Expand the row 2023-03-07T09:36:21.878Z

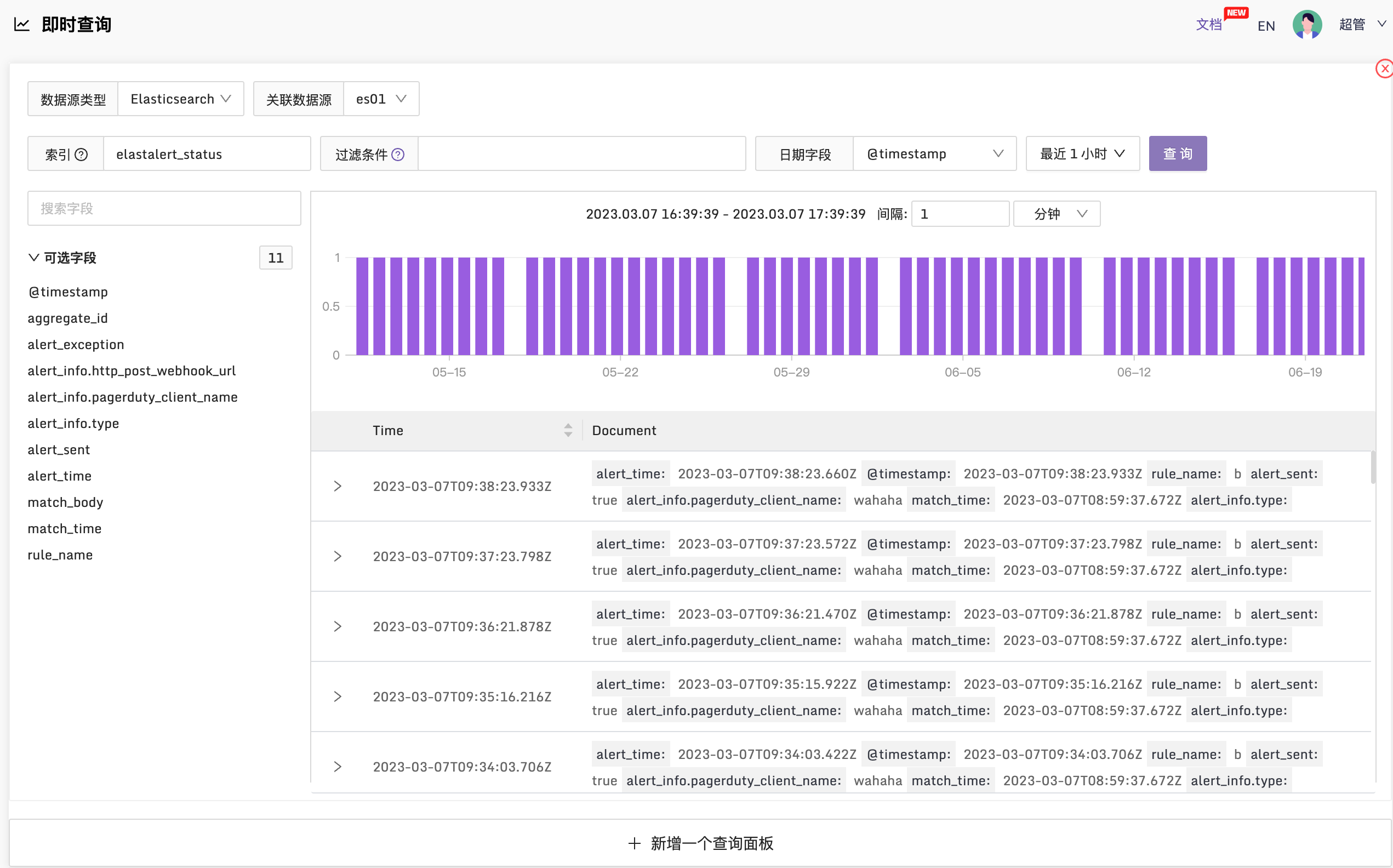(338, 626)
